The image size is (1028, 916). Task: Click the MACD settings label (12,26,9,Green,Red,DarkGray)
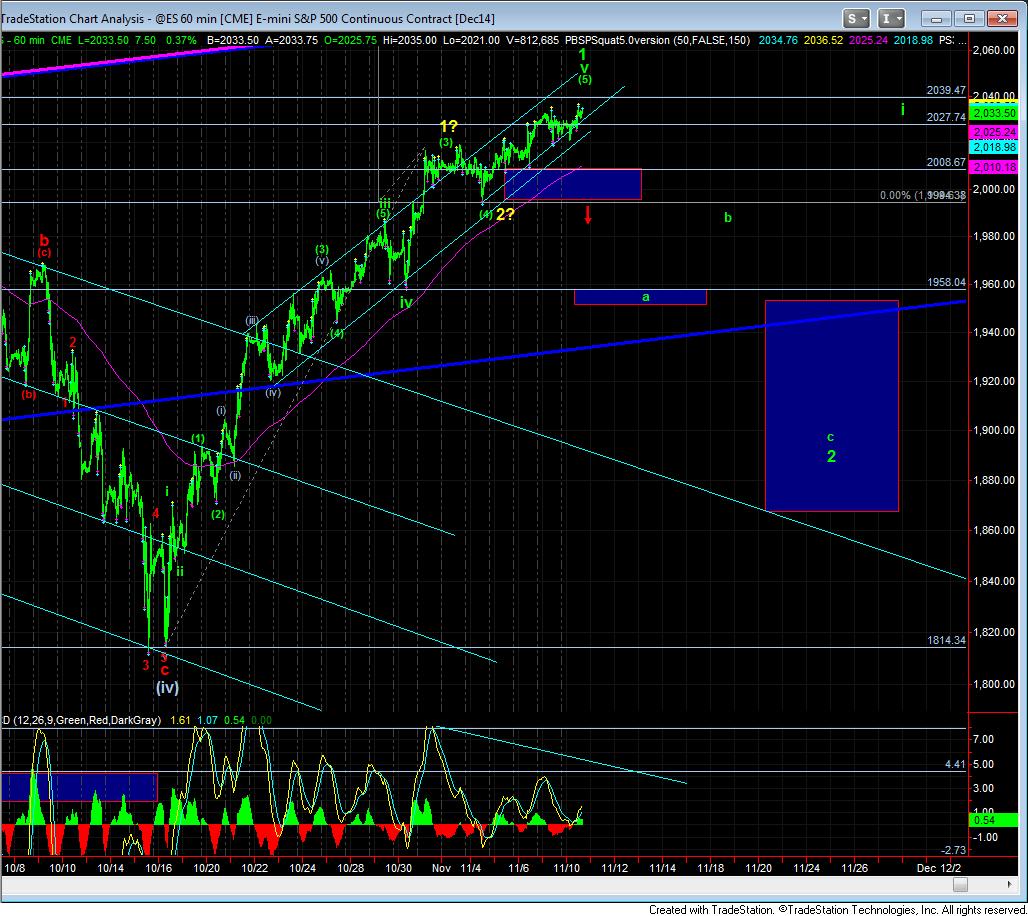tap(85, 720)
